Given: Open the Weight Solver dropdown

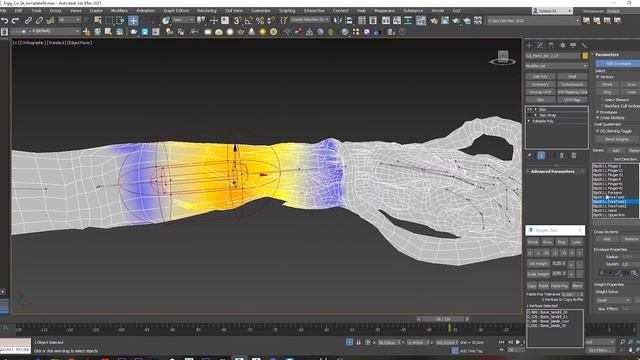Looking at the screenshot, I should click(613, 300).
